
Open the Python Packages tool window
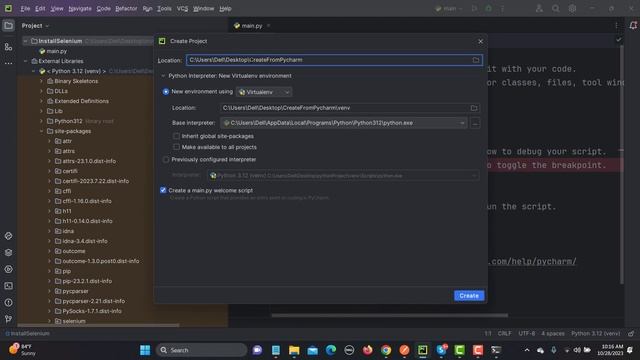[8, 252]
